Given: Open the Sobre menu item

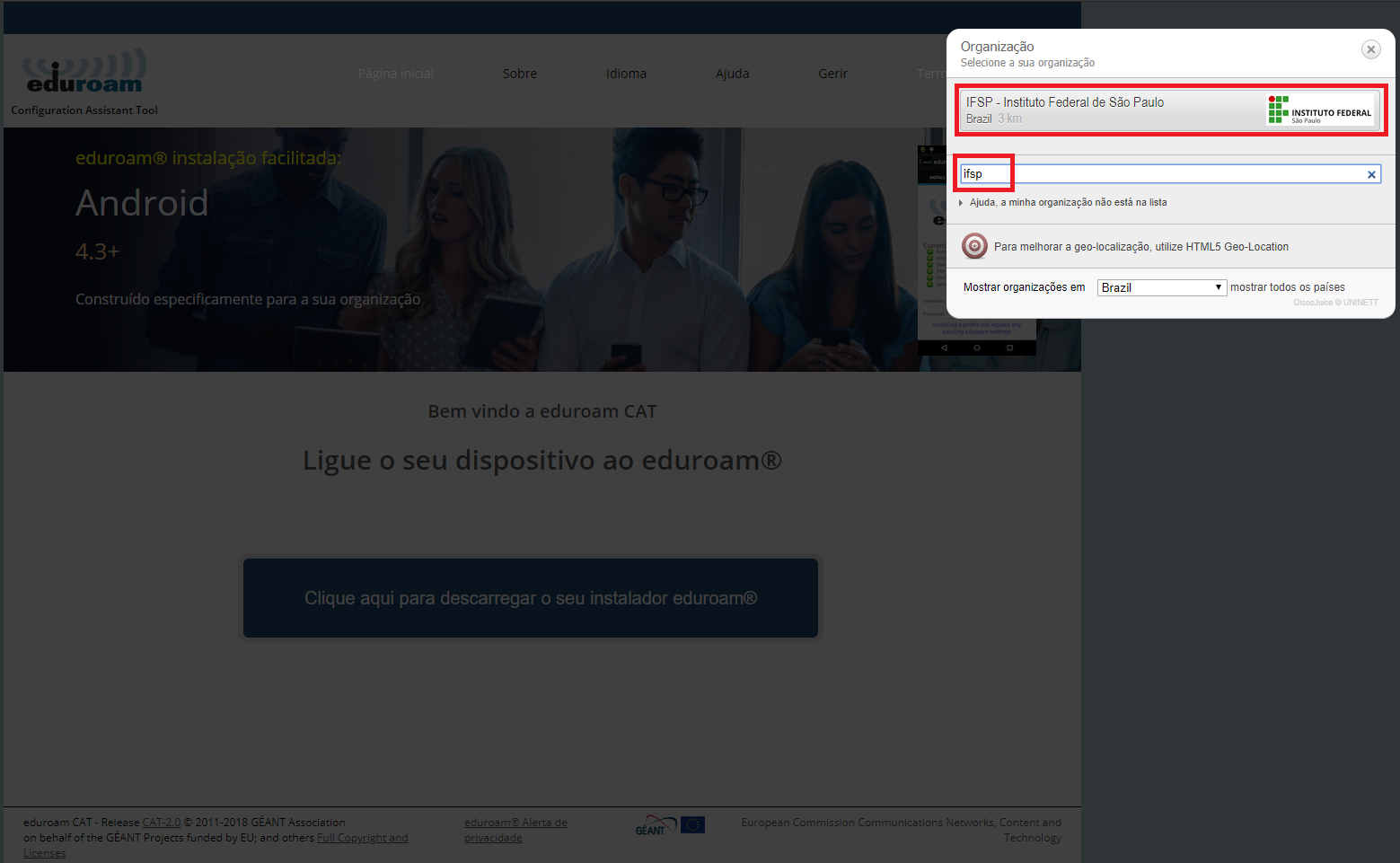Looking at the screenshot, I should (x=520, y=74).
